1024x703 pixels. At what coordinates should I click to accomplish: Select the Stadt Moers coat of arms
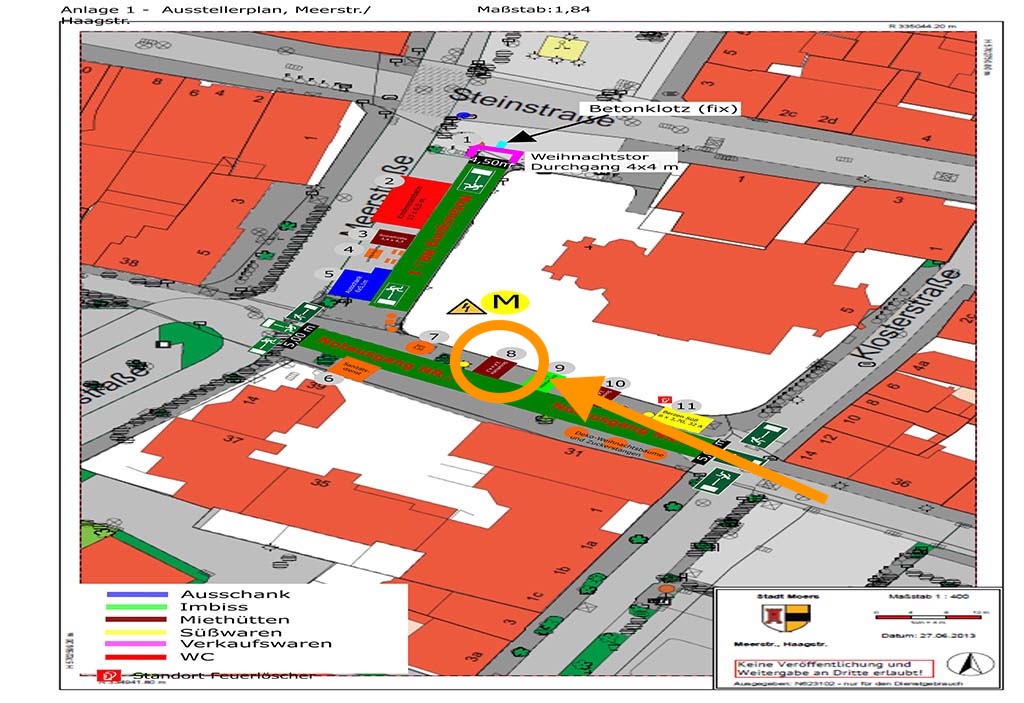(x=786, y=617)
